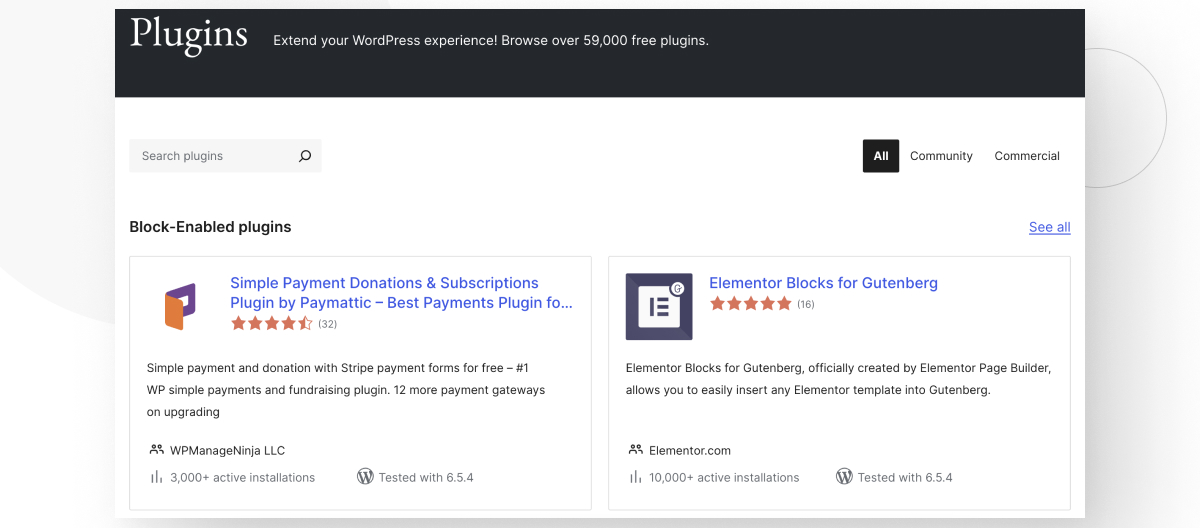The height and width of the screenshot is (528, 1200).
Task: Click the author icon beside Elementor.com
Action: pyautogui.click(x=635, y=450)
